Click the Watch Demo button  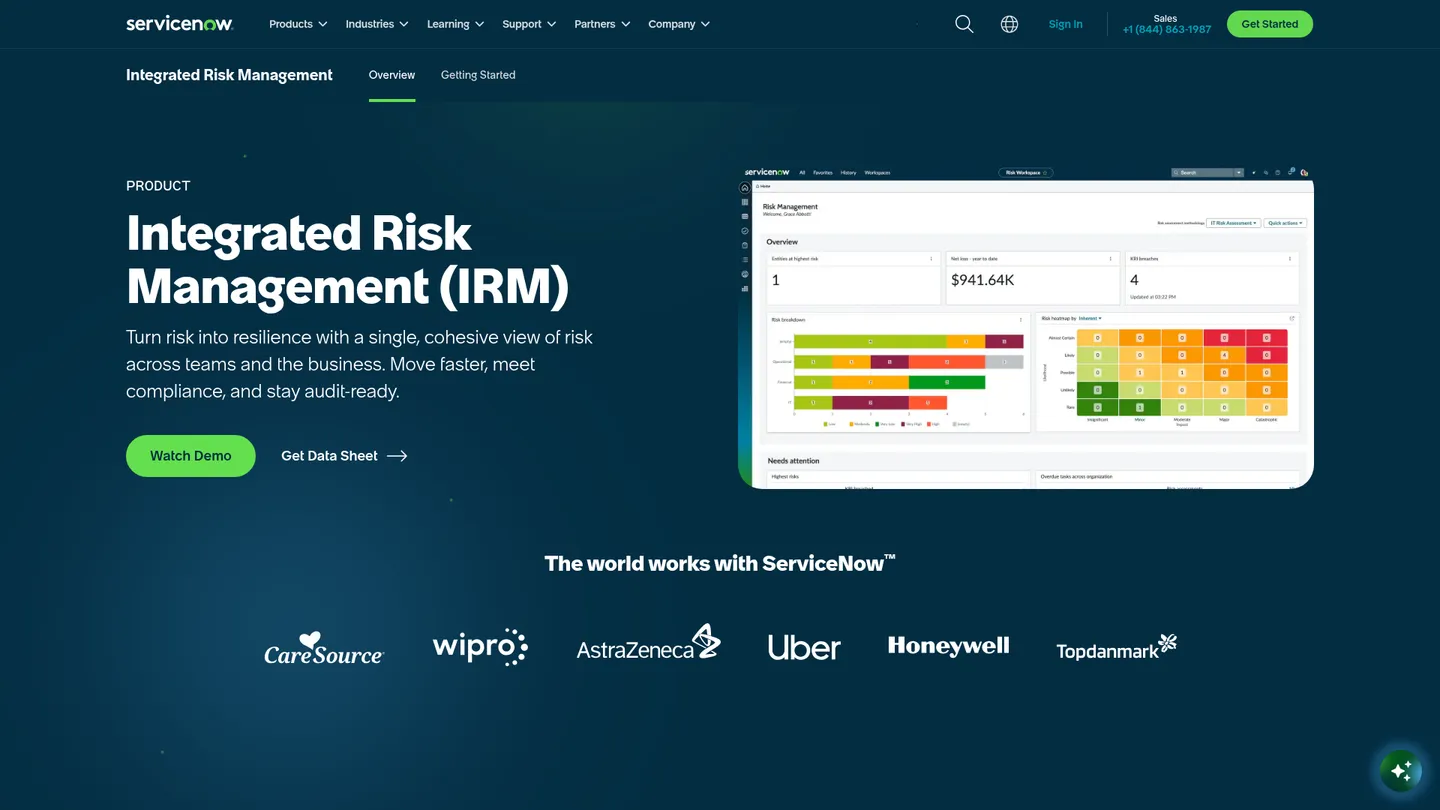point(191,456)
